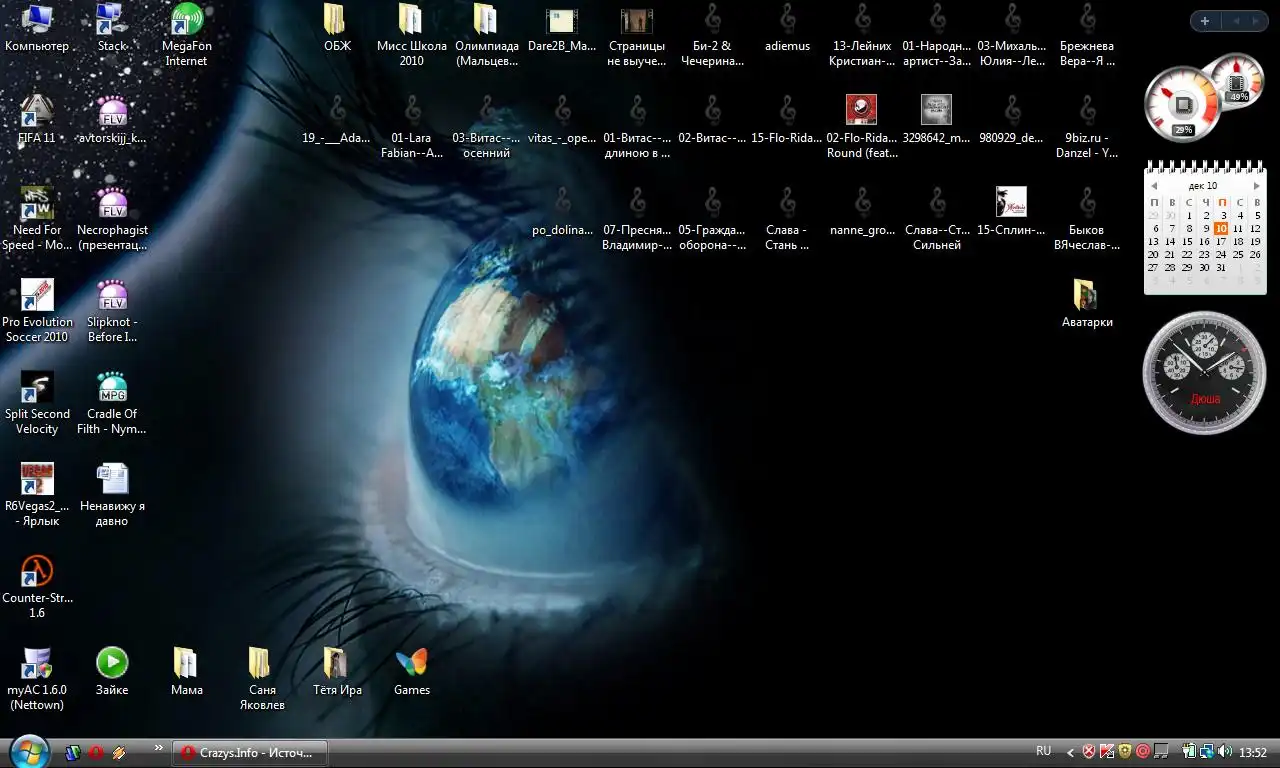Screen dimensions: 1280x768
Task: Open the MegaFon Internet shortcut
Action: (187, 20)
